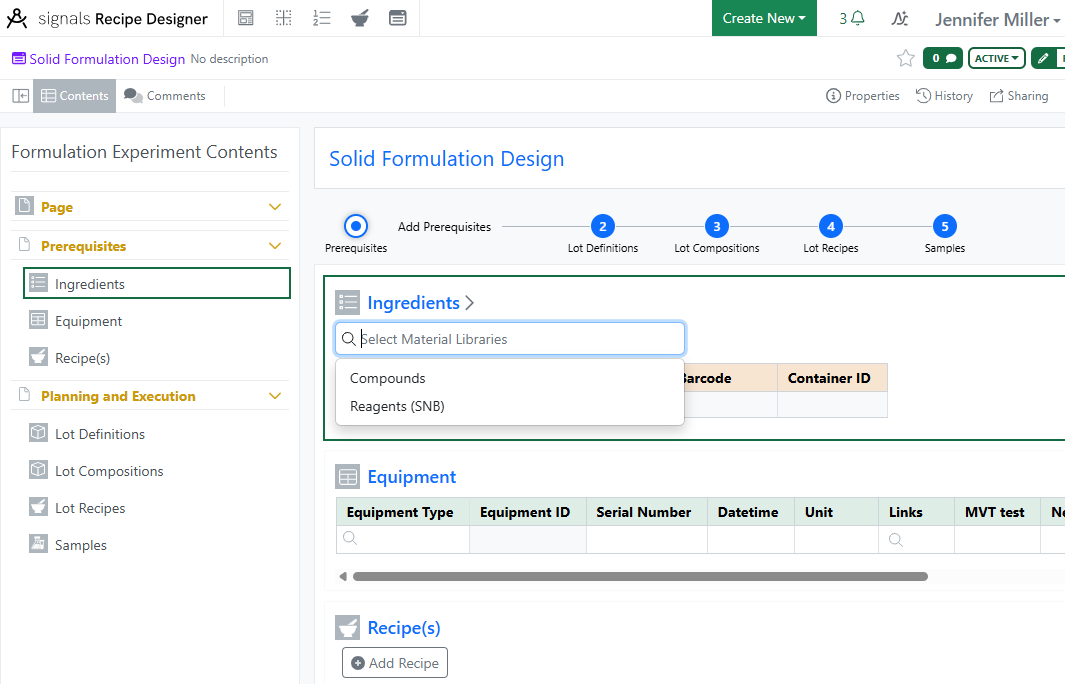Click the Ingredients section list icon

pyautogui.click(x=348, y=302)
